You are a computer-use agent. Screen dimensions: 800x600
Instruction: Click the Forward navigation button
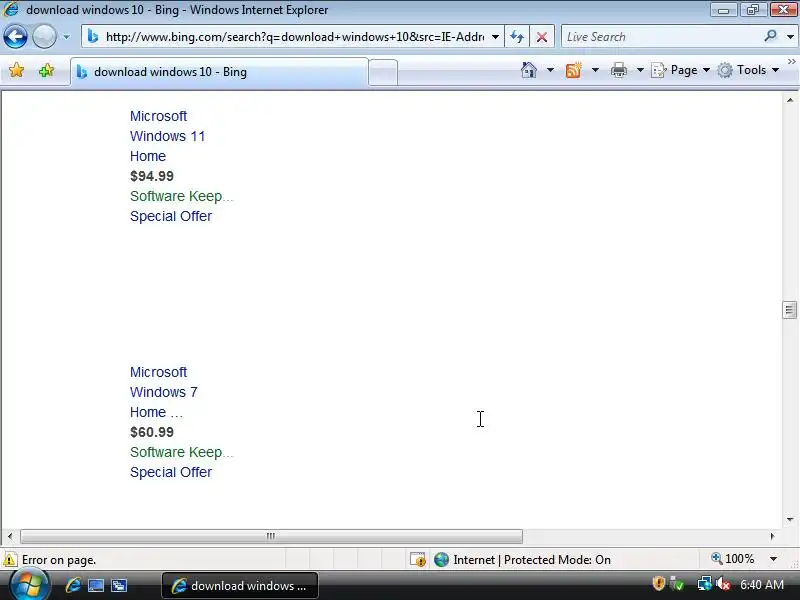(44, 37)
